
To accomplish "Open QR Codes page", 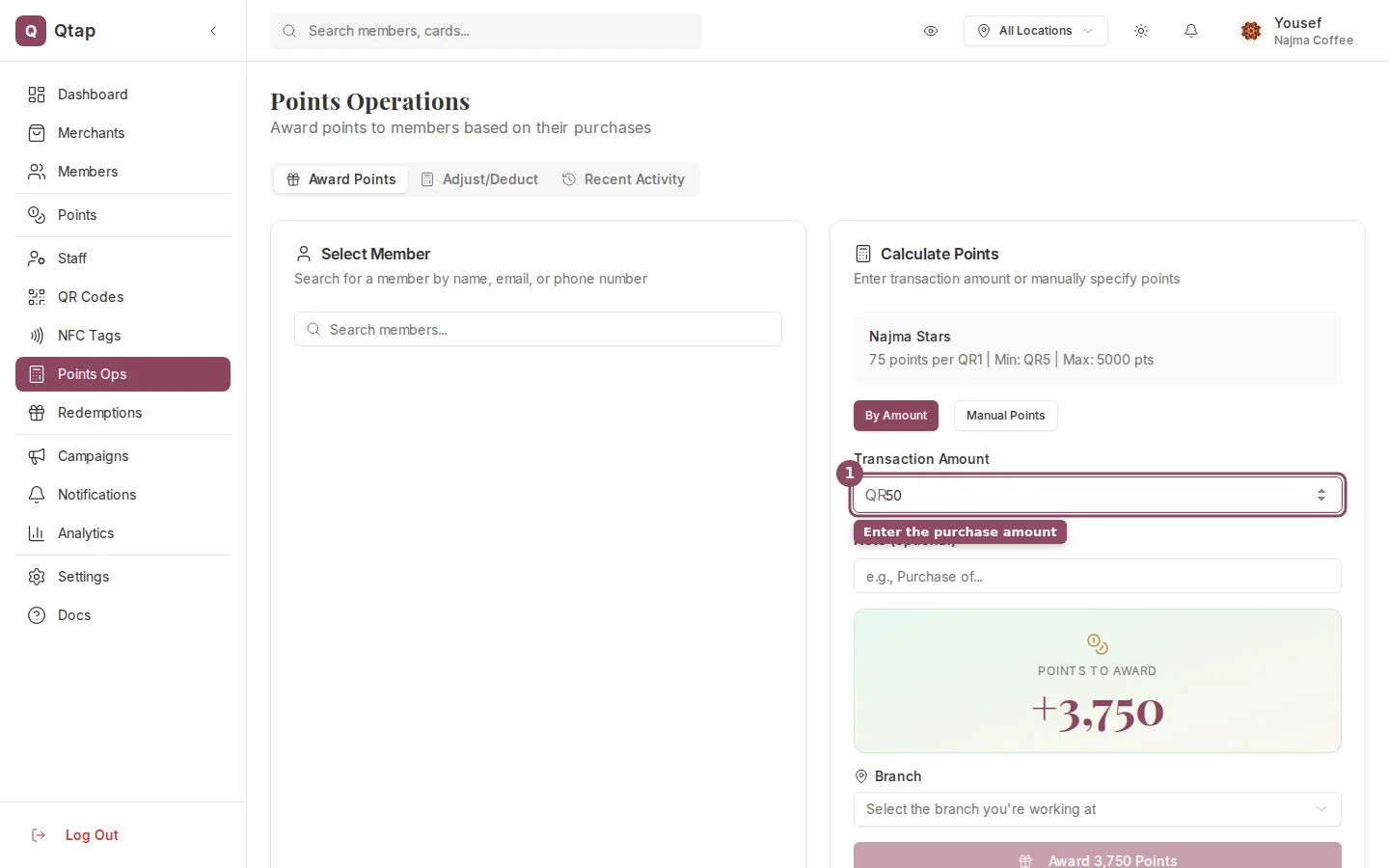I will pyautogui.click(x=123, y=297).
